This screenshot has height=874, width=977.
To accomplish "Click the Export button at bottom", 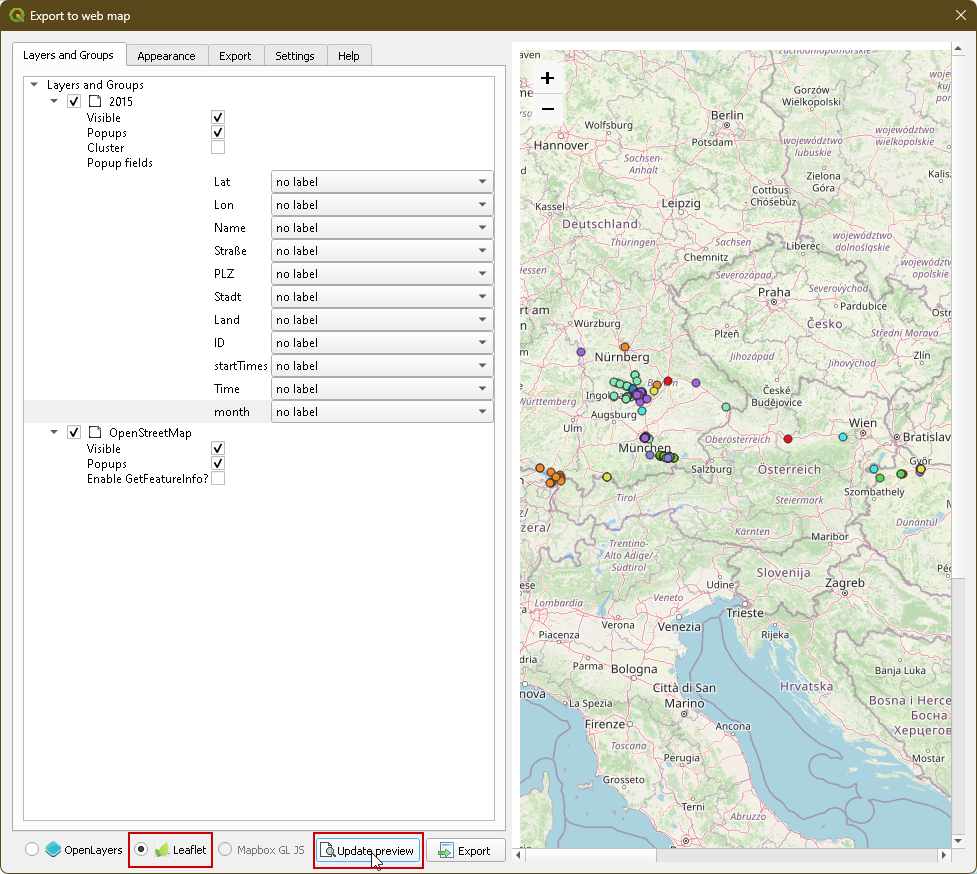I will [465, 850].
